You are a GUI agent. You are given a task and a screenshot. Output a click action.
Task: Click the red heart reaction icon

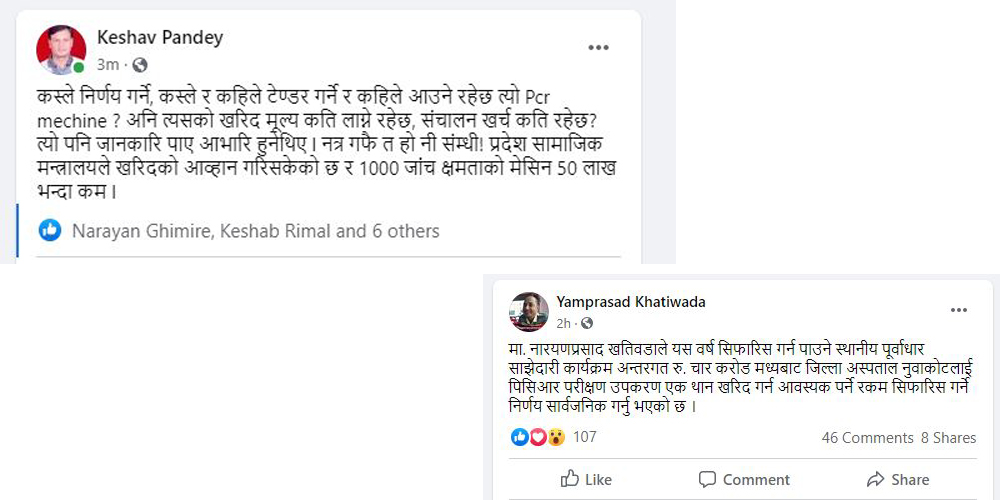537,437
